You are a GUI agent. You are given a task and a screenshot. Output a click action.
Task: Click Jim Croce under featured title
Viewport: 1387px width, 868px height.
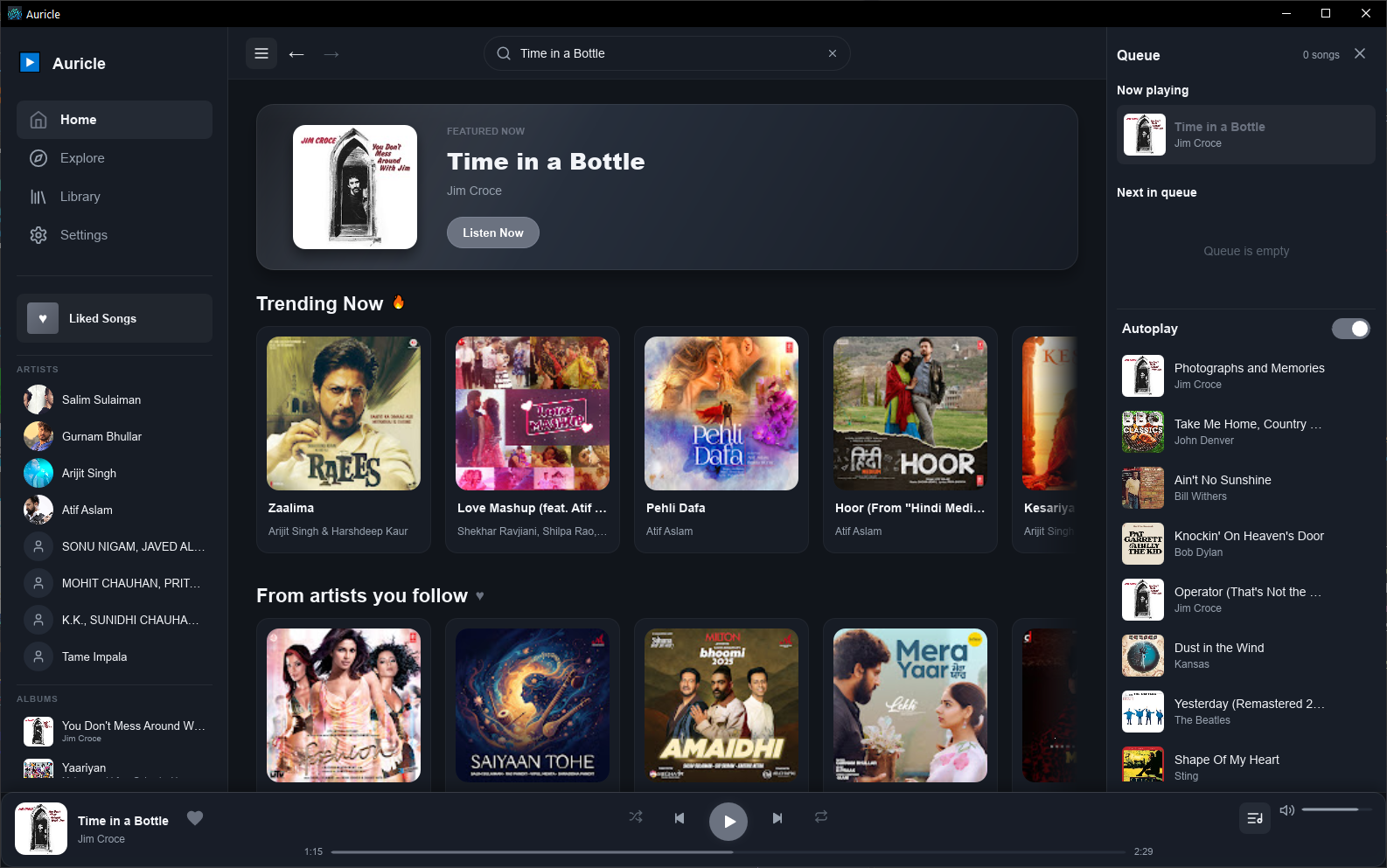[x=474, y=191]
